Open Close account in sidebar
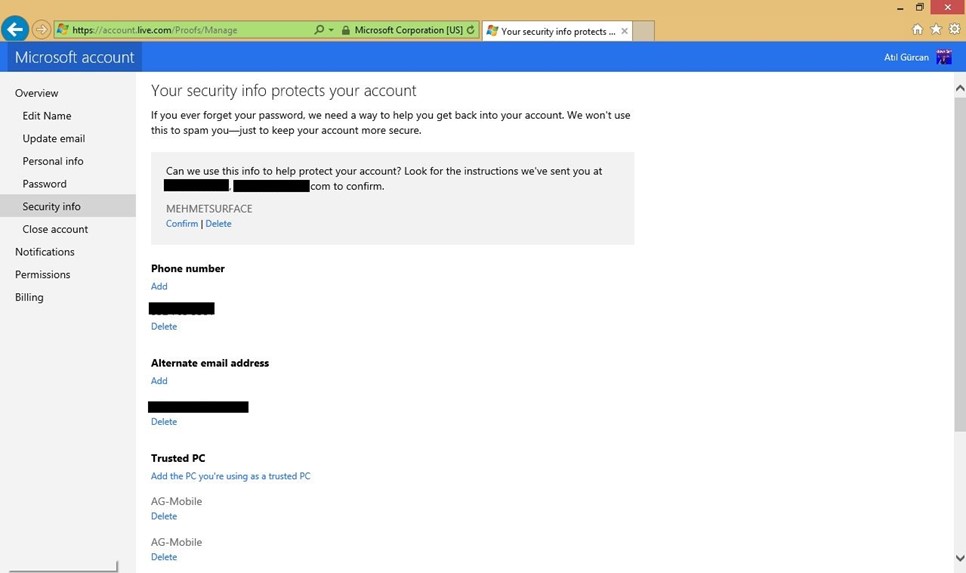Screen dimensions: 966x573 [x=55, y=229]
